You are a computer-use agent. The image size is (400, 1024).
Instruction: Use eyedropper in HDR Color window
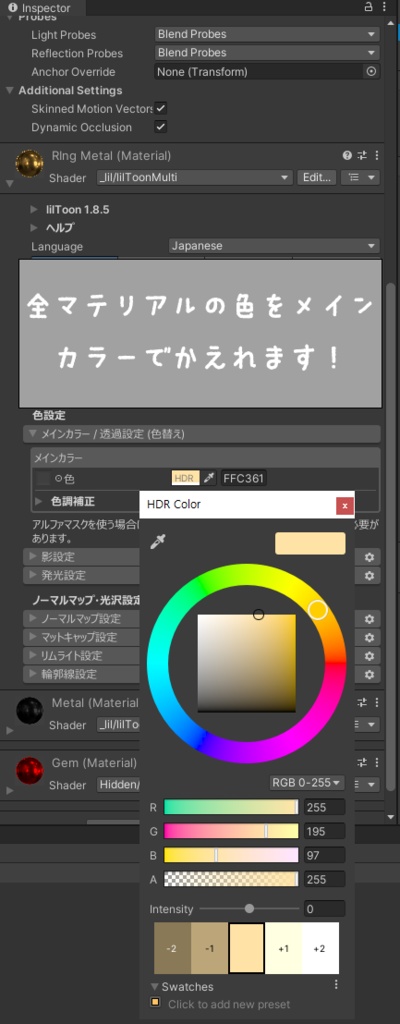[158, 541]
